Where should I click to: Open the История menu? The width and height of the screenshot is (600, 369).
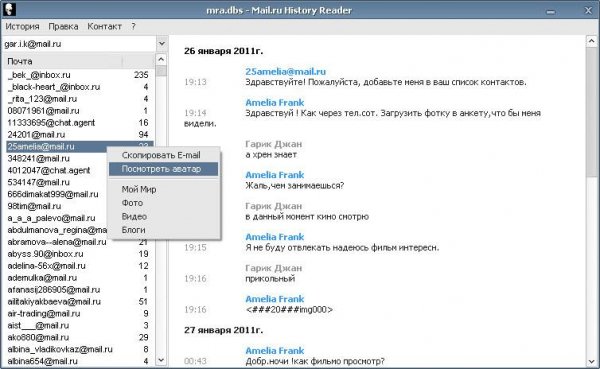[x=22, y=26]
